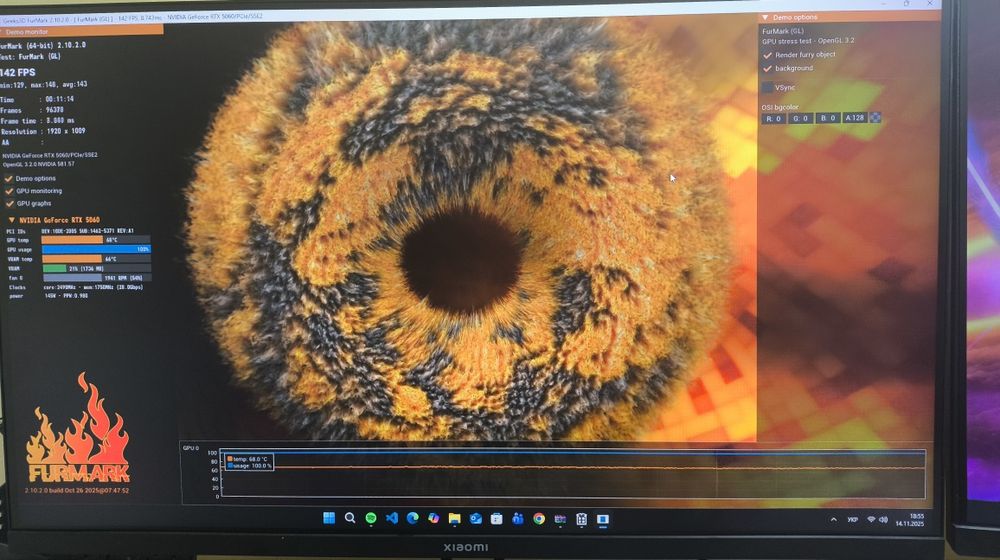Screen dimensions: 1000x560
Task: Toggle Demo options checkbox in monitor
Action: [x=9, y=179]
